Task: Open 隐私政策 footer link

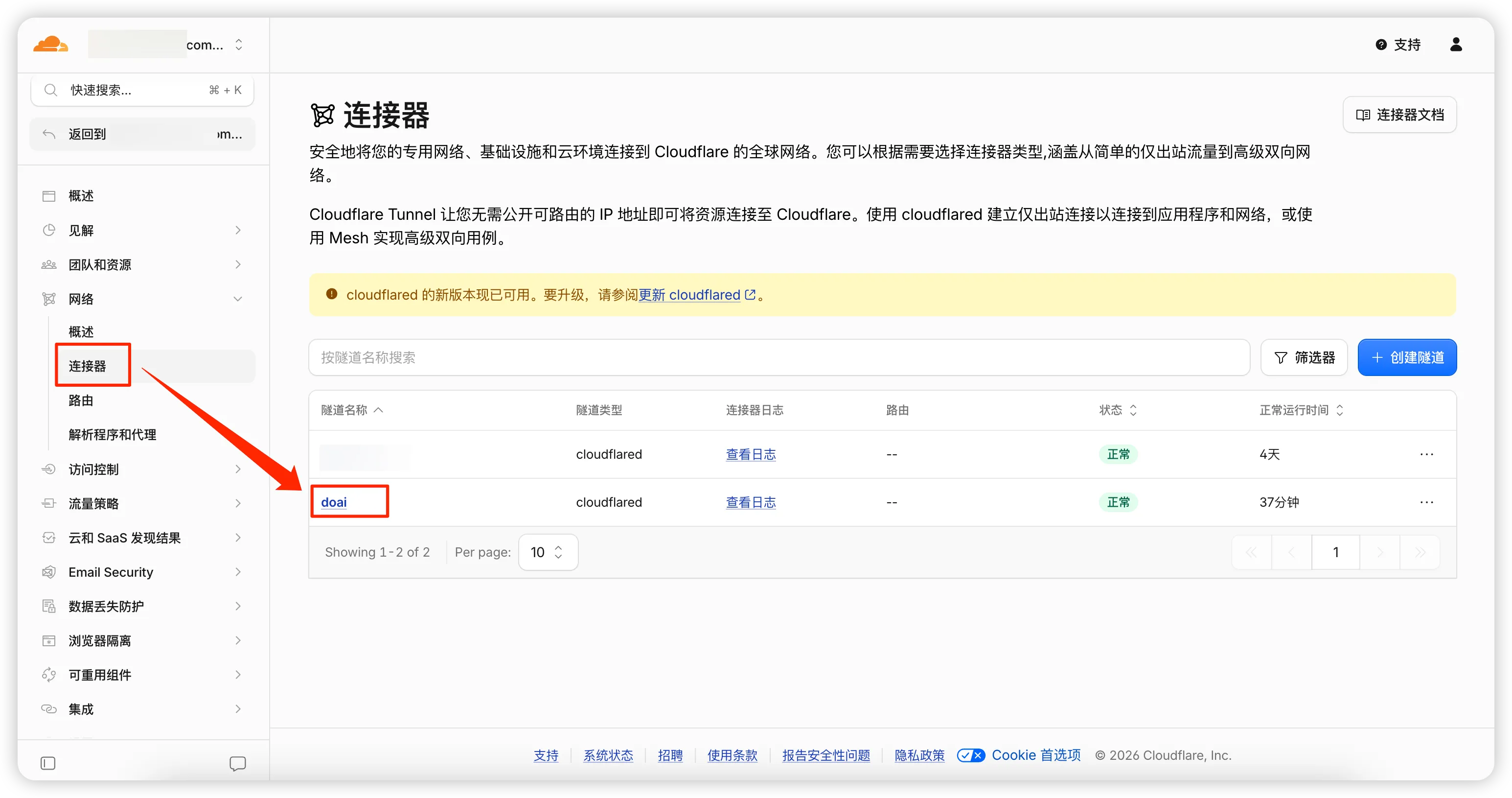Action: pos(920,755)
